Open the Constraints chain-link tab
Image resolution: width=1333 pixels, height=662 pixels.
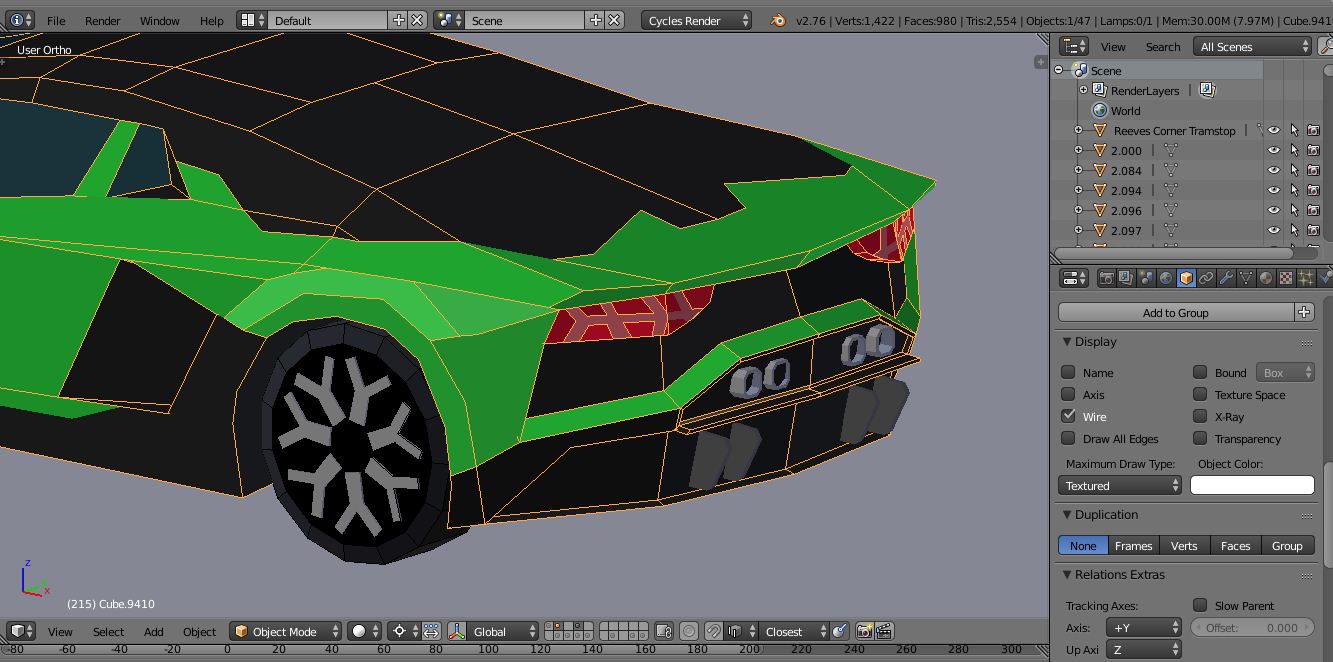click(1206, 278)
